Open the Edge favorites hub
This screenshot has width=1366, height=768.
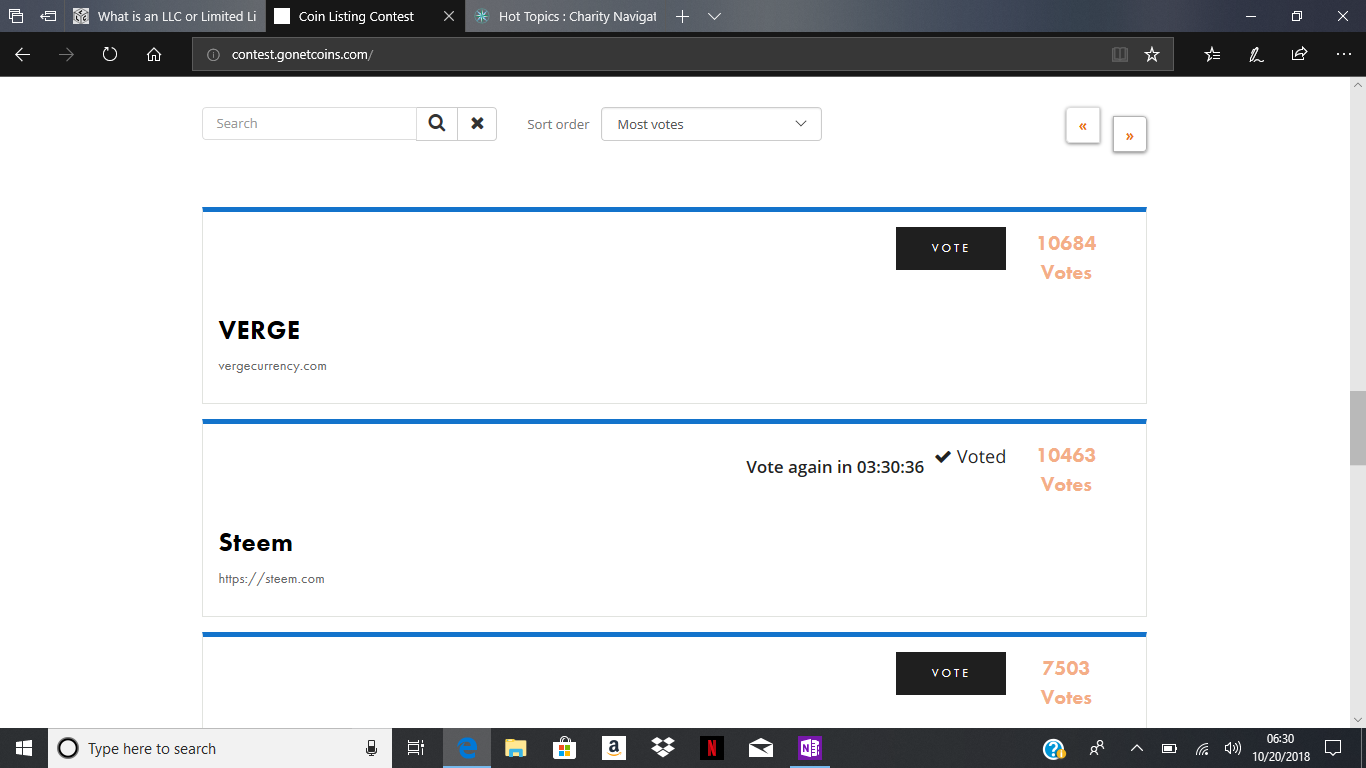coord(1212,55)
